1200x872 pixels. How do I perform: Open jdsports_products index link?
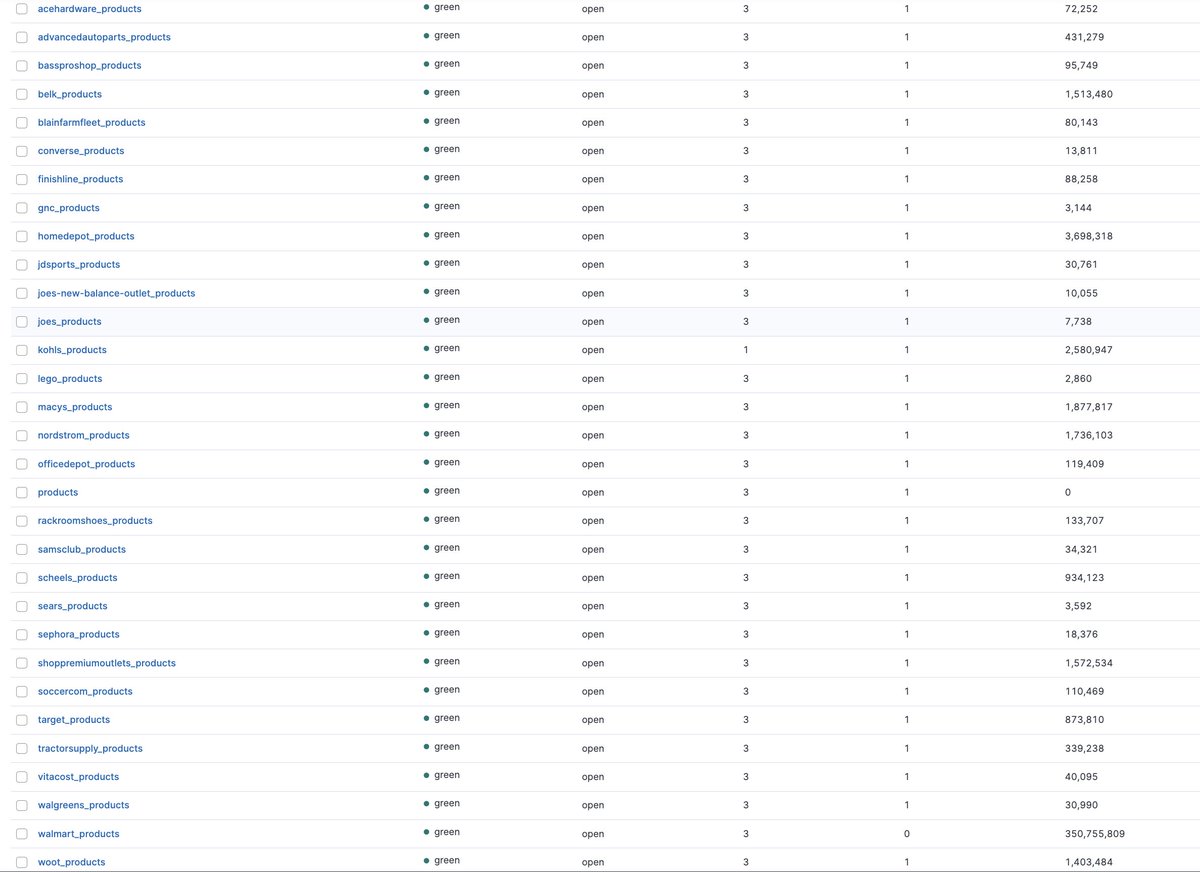coord(78,264)
